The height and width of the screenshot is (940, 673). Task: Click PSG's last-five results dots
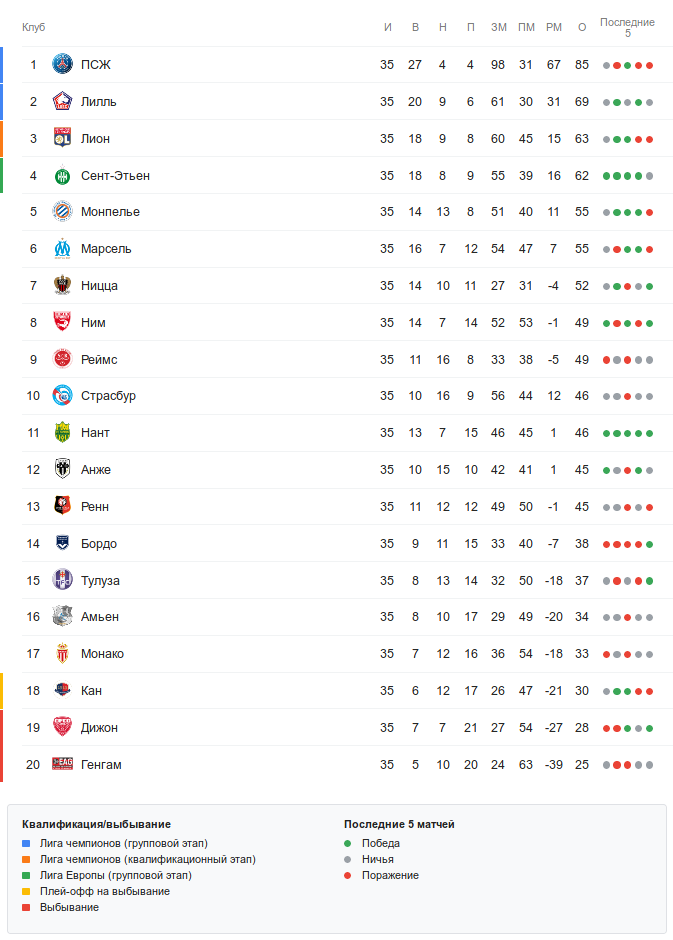[x=627, y=65]
